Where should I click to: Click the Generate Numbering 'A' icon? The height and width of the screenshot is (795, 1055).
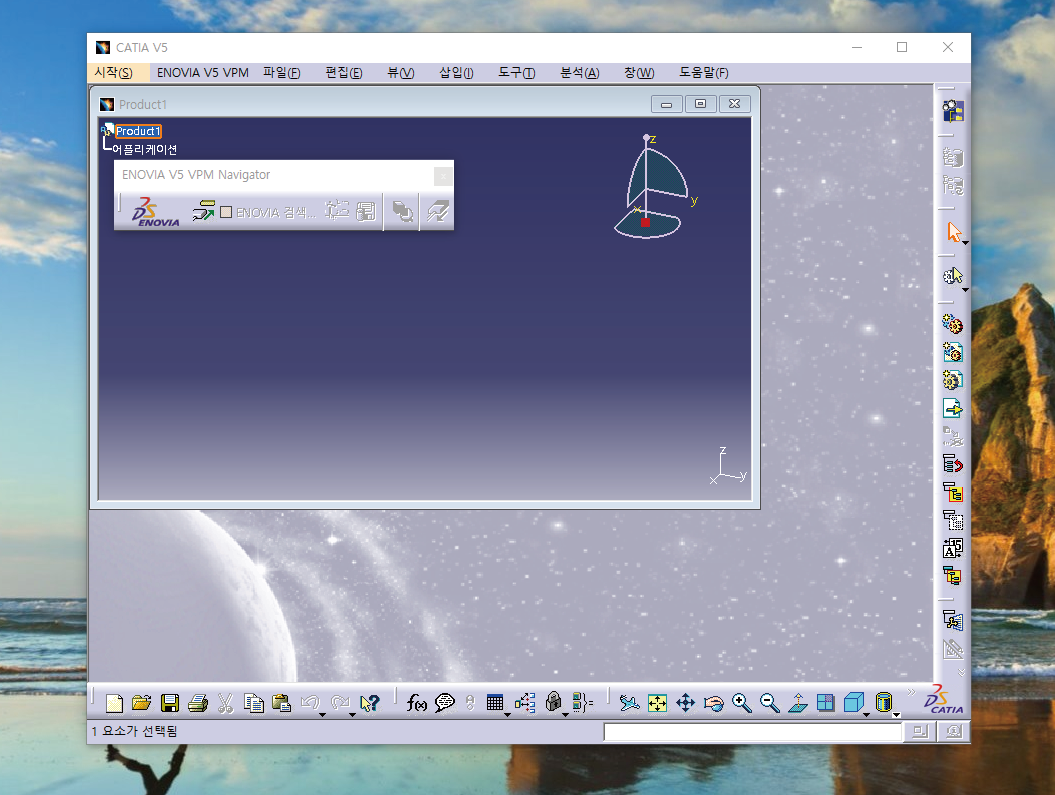pyautogui.click(x=953, y=548)
